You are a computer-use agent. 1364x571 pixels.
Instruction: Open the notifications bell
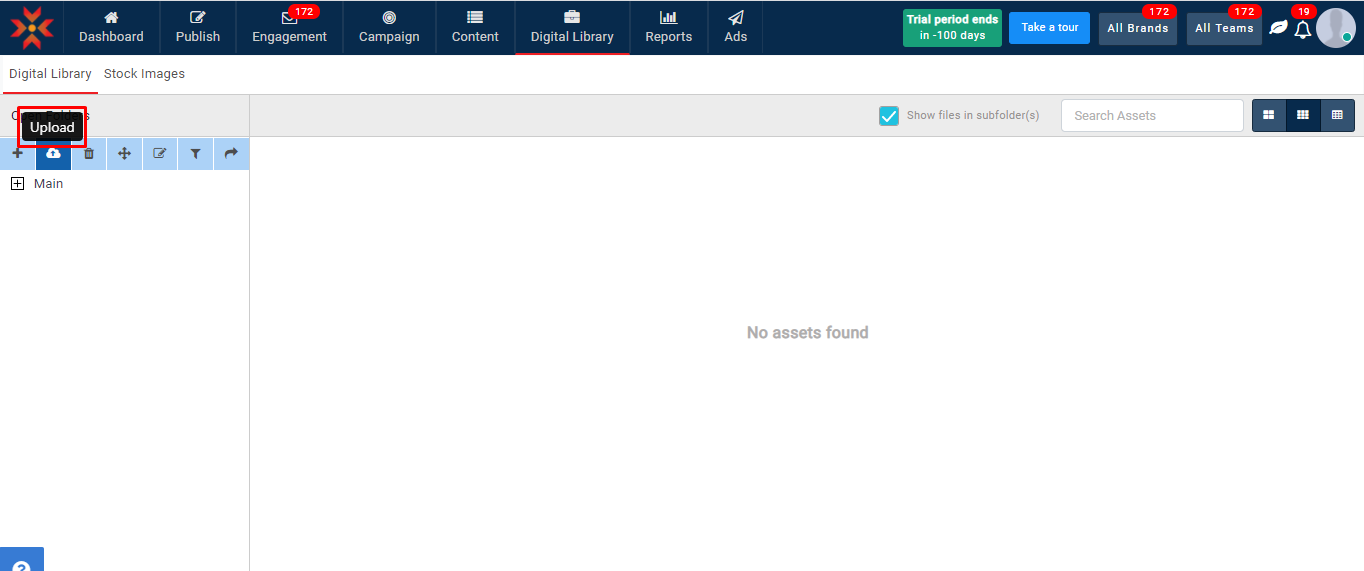click(x=1302, y=29)
